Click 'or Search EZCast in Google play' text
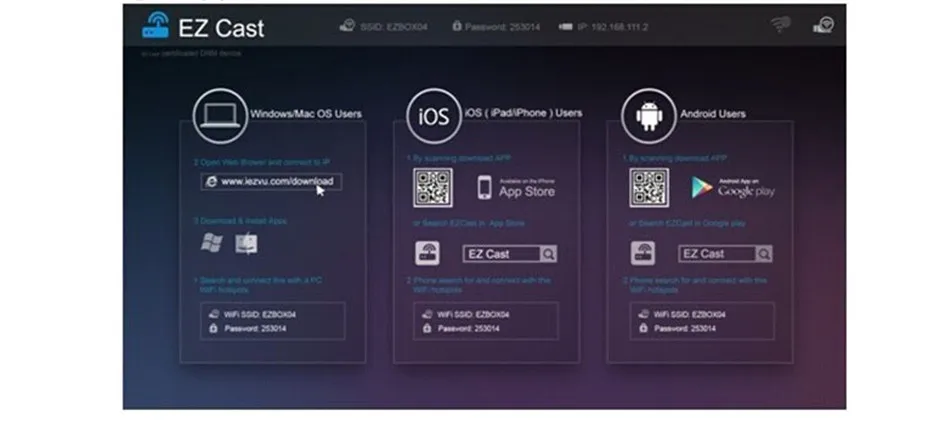Image resolution: width=950 pixels, height=427 pixels. [x=687, y=223]
